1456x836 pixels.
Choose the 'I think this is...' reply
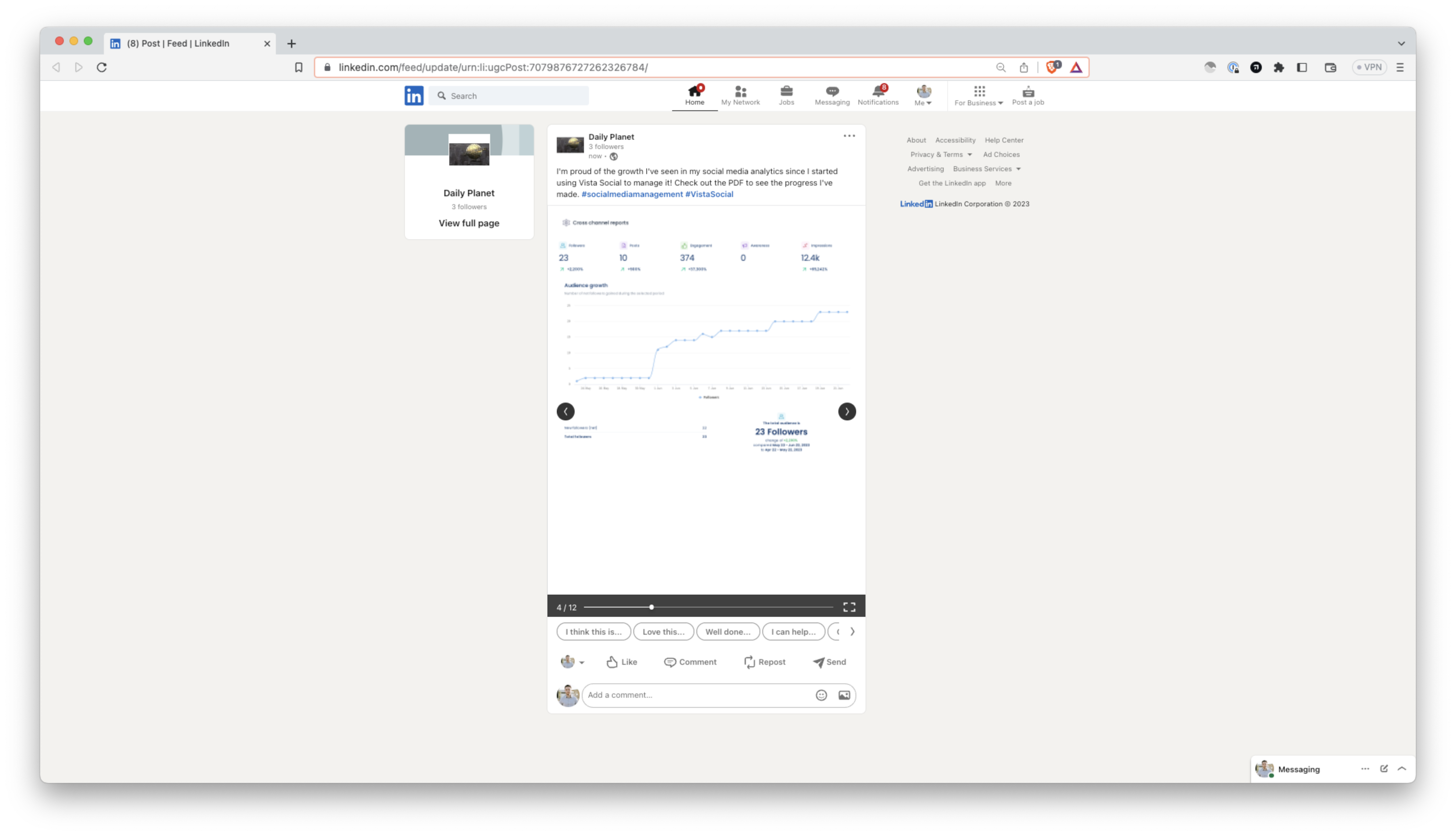click(x=593, y=631)
